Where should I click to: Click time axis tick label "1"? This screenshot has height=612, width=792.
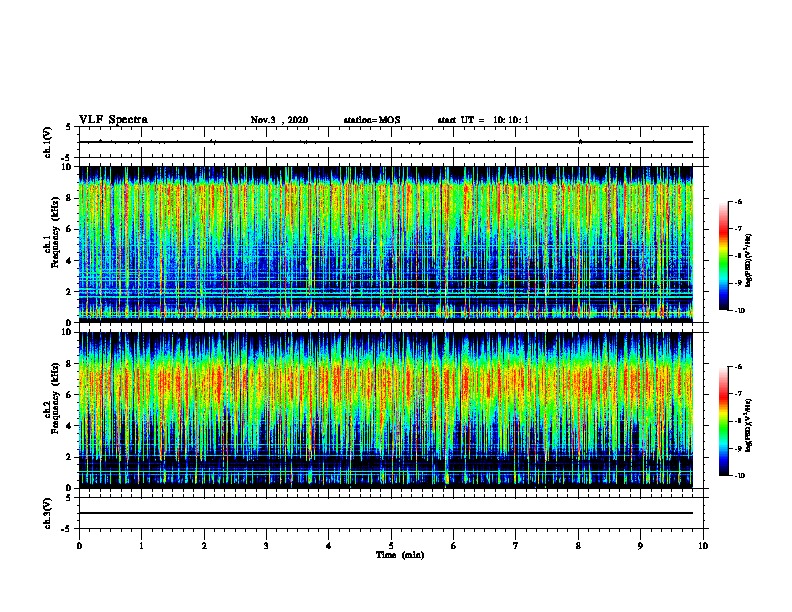point(141,546)
